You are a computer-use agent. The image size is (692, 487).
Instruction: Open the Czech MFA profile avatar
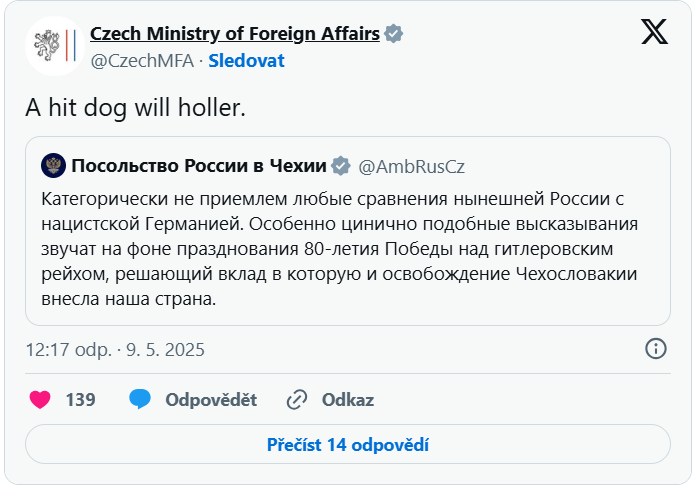tap(55, 46)
